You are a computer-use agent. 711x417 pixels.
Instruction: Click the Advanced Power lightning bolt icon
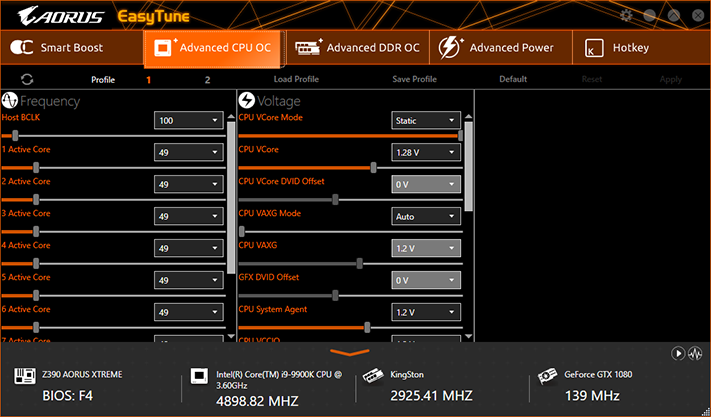[450, 47]
